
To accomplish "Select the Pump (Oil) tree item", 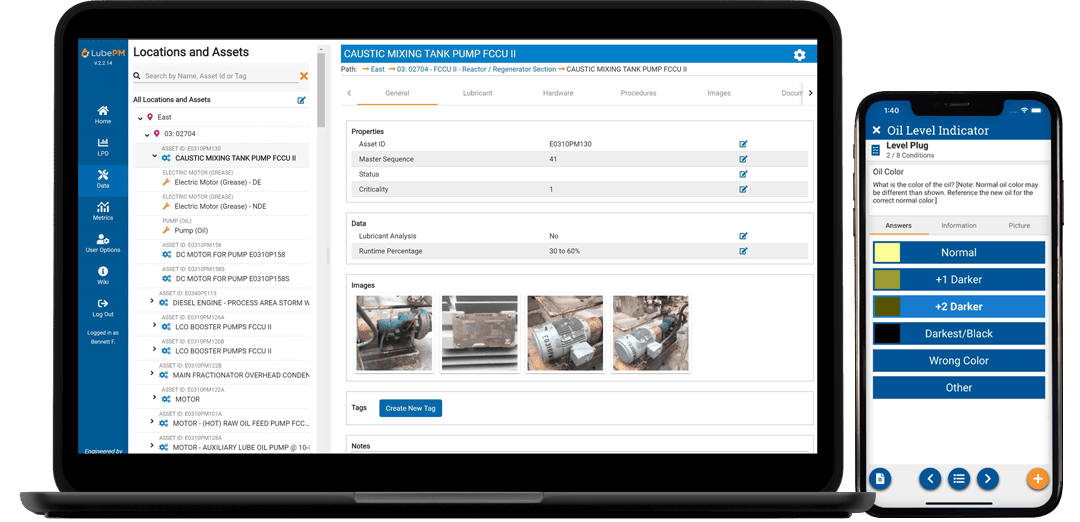I will click(191, 231).
